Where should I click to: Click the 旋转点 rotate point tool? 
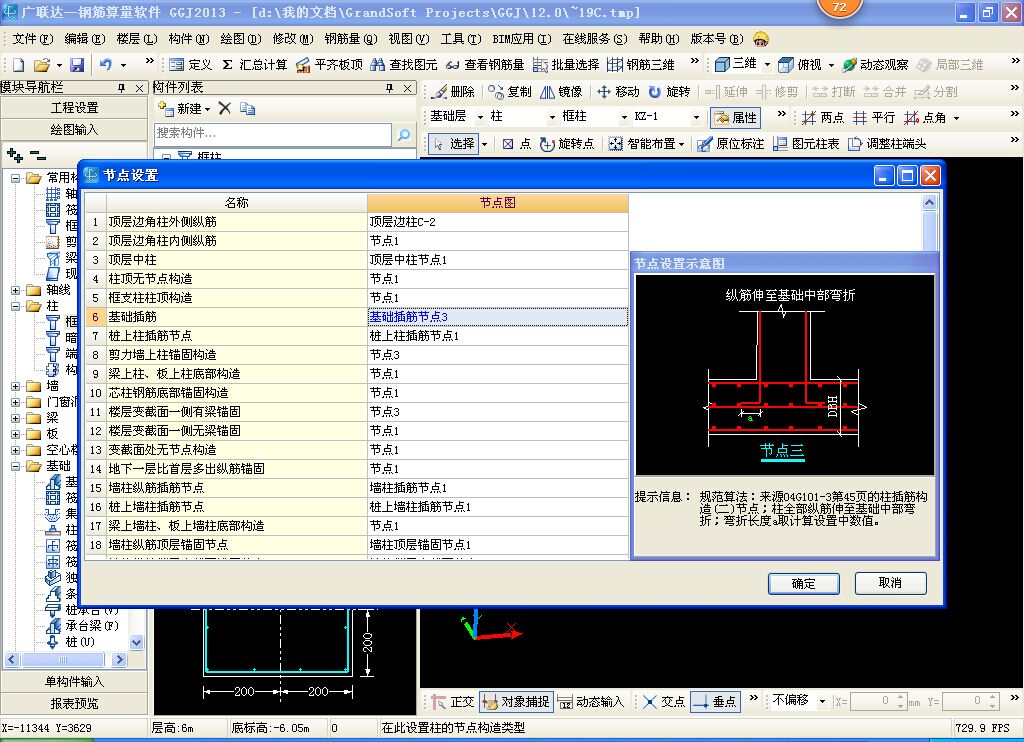click(x=567, y=144)
